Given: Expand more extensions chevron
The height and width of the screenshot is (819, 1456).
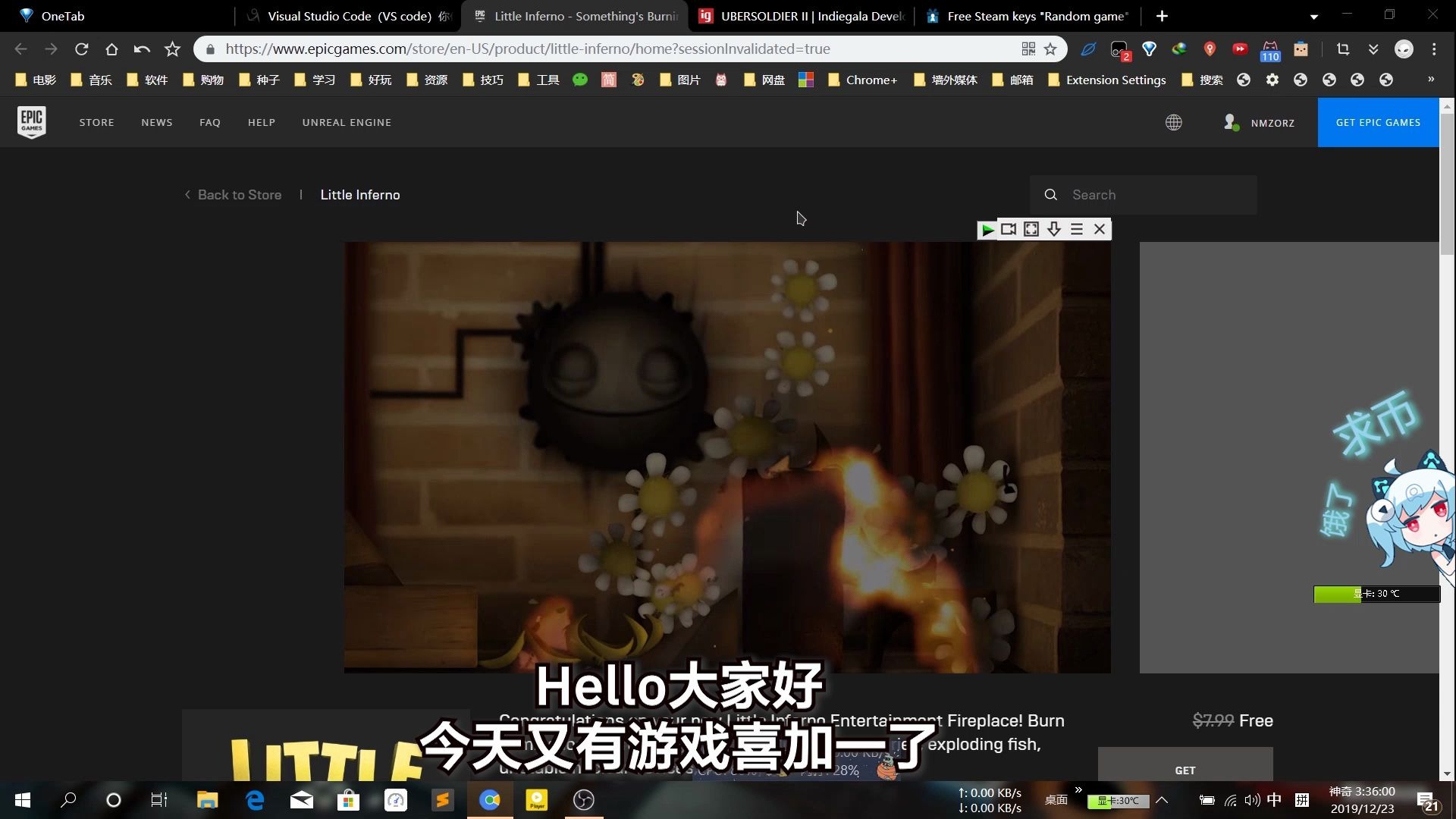Looking at the screenshot, I should tap(1373, 49).
